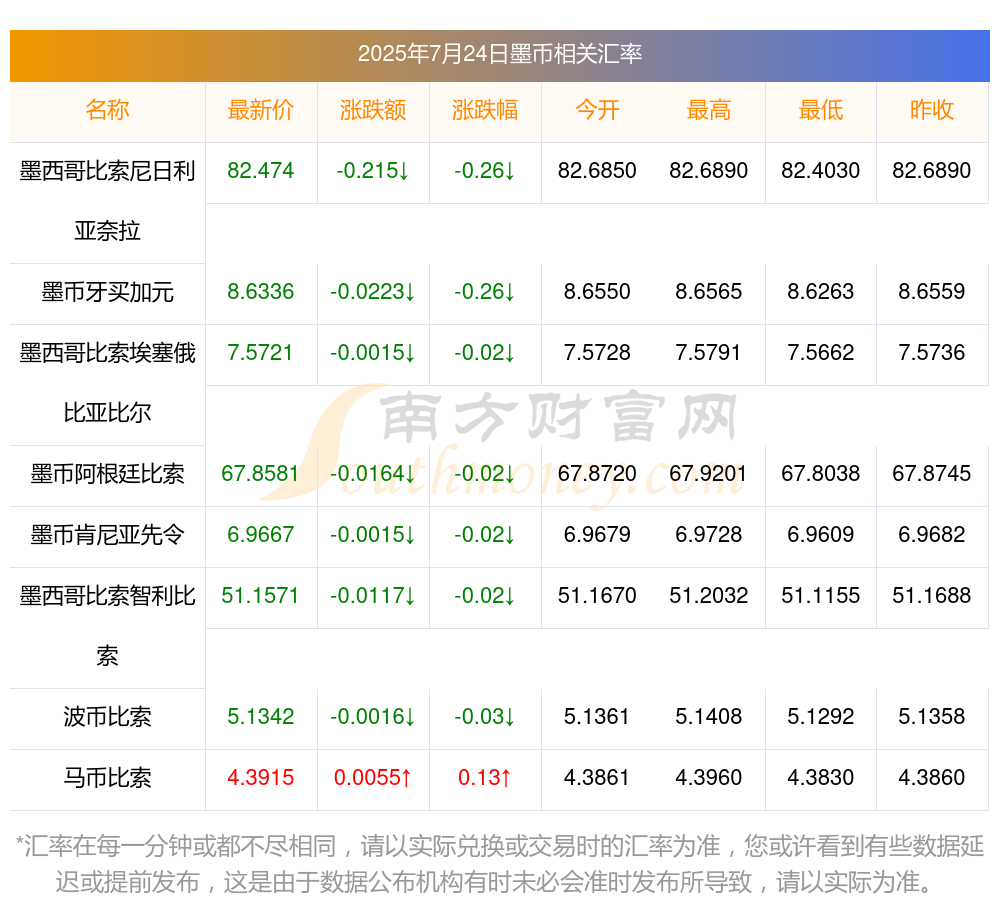Click highest value 4.3960

pyautogui.click(x=709, y=778)
